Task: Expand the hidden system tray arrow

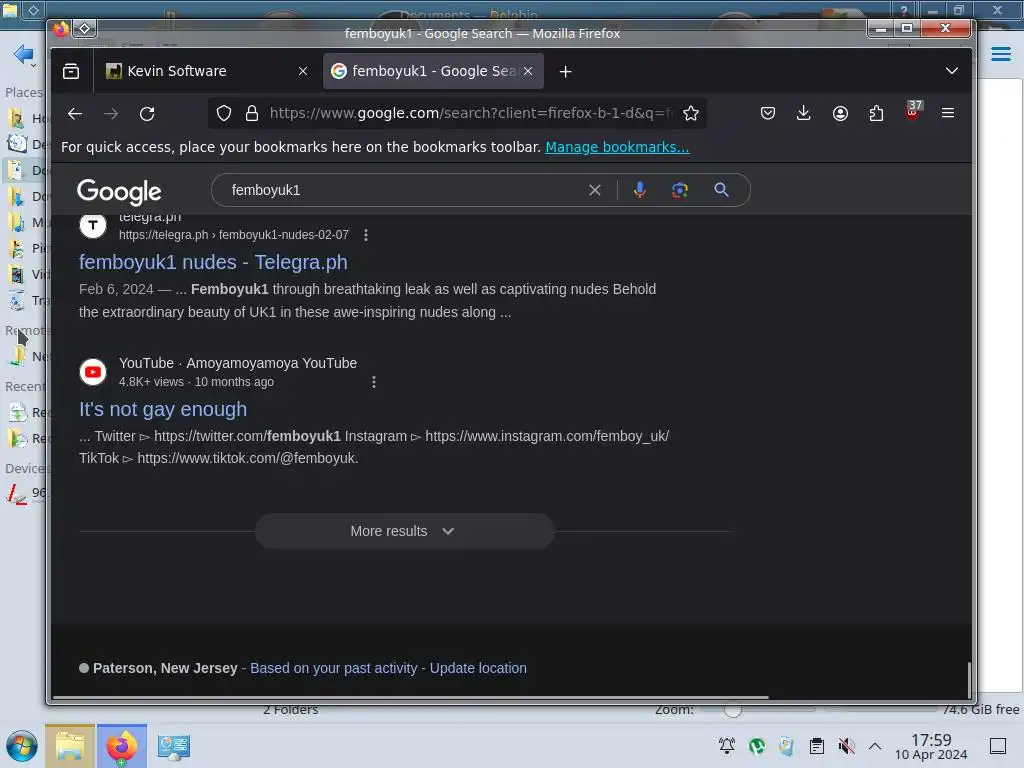Action: (x=875, y=746)
